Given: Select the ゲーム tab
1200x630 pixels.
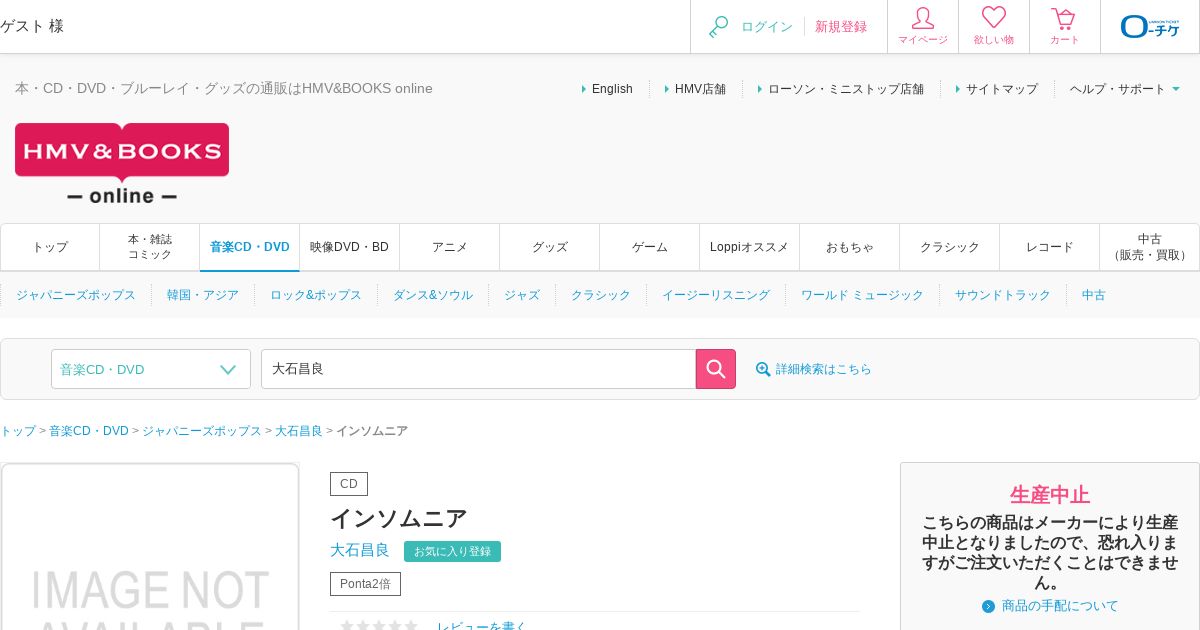Looking at the screenshot, I should 650,247.
